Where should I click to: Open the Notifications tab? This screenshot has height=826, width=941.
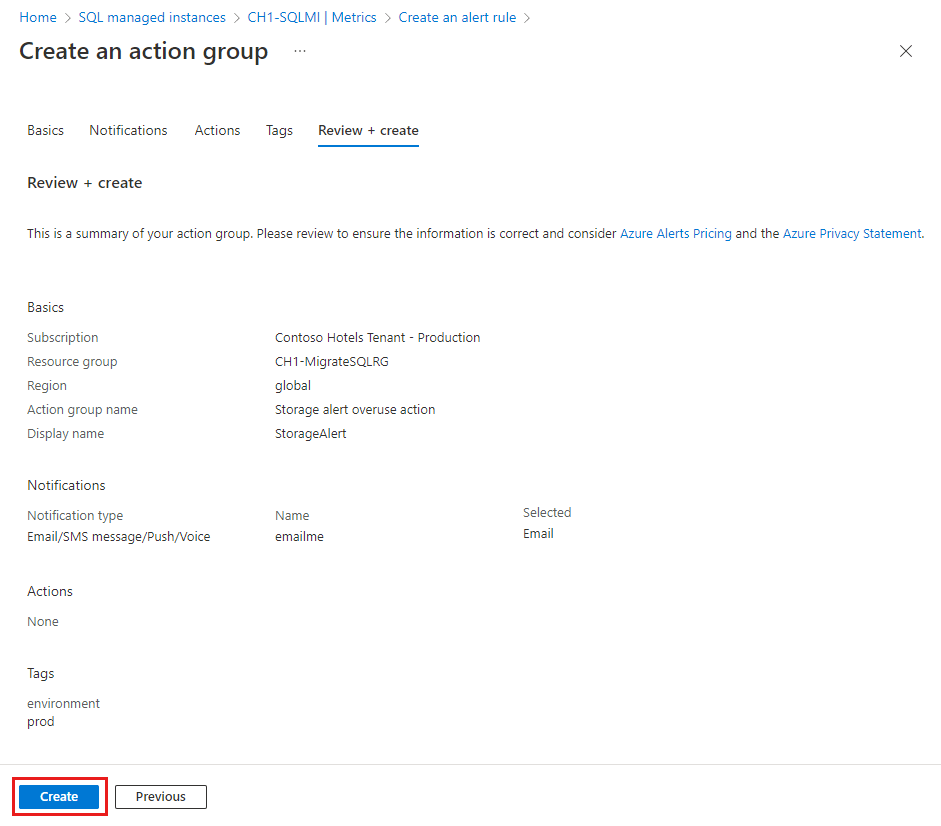tap(128, 130)
